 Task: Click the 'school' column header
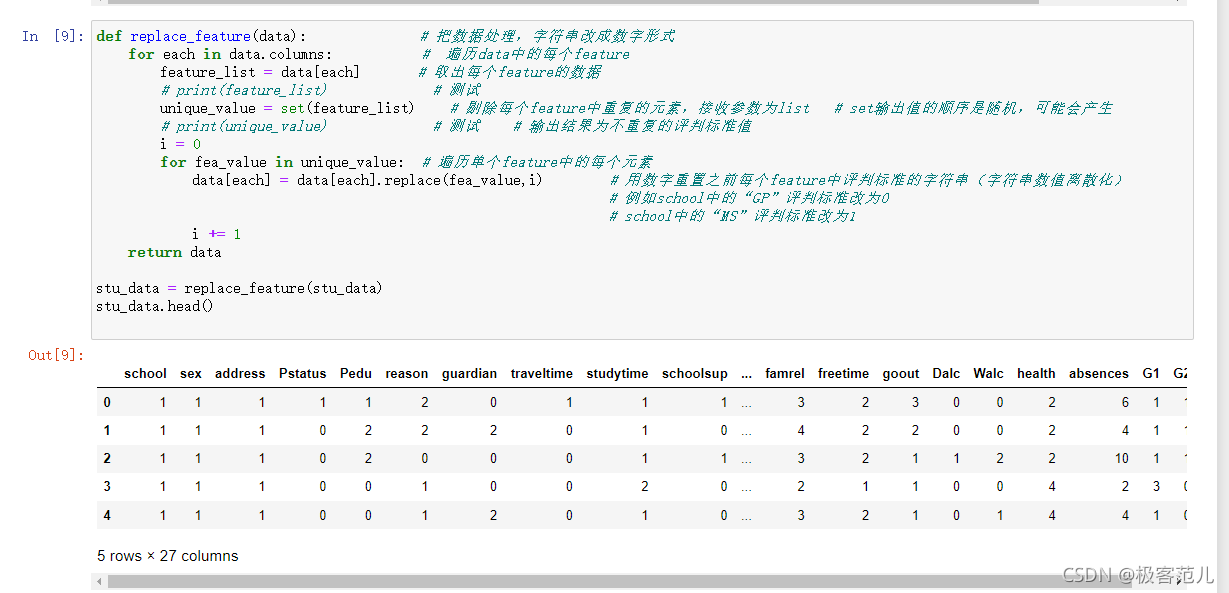[x=145, y=373]
